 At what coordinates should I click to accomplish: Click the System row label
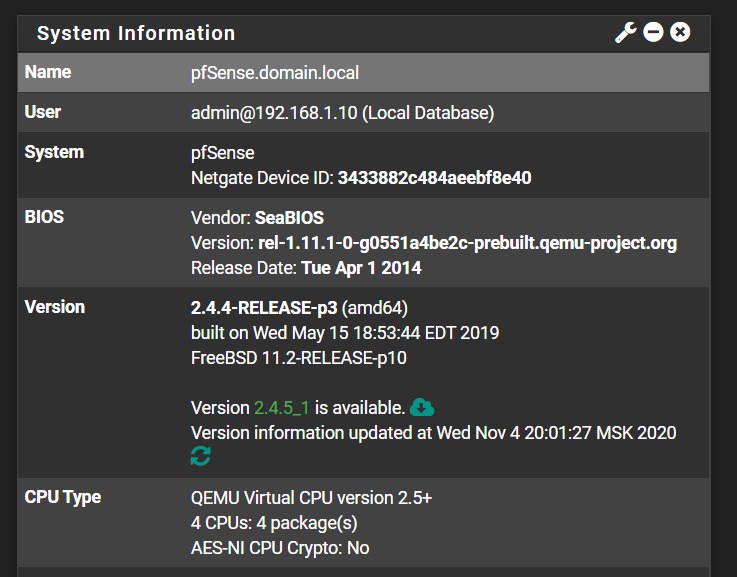tap(54, 152)
